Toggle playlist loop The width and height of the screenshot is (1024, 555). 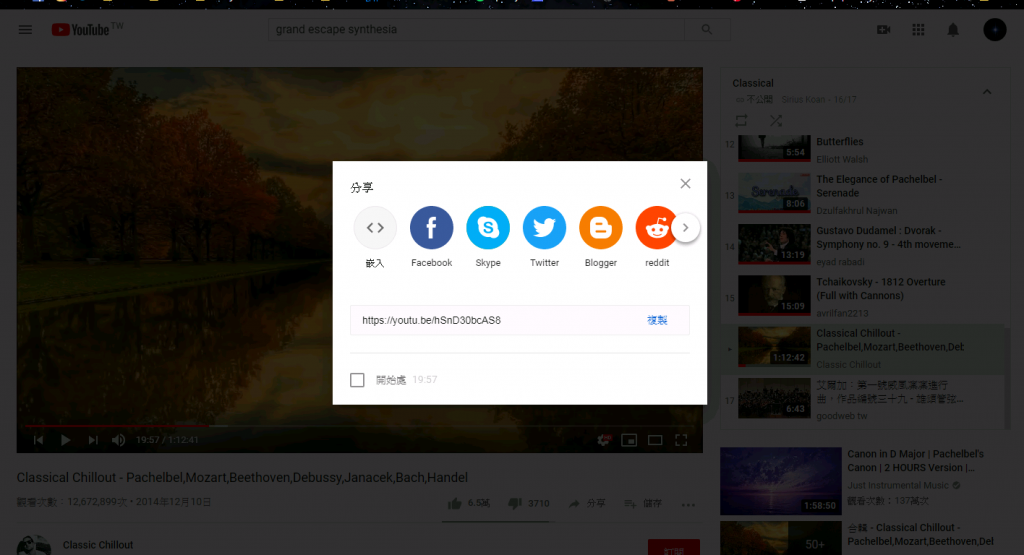coord(741,121)
